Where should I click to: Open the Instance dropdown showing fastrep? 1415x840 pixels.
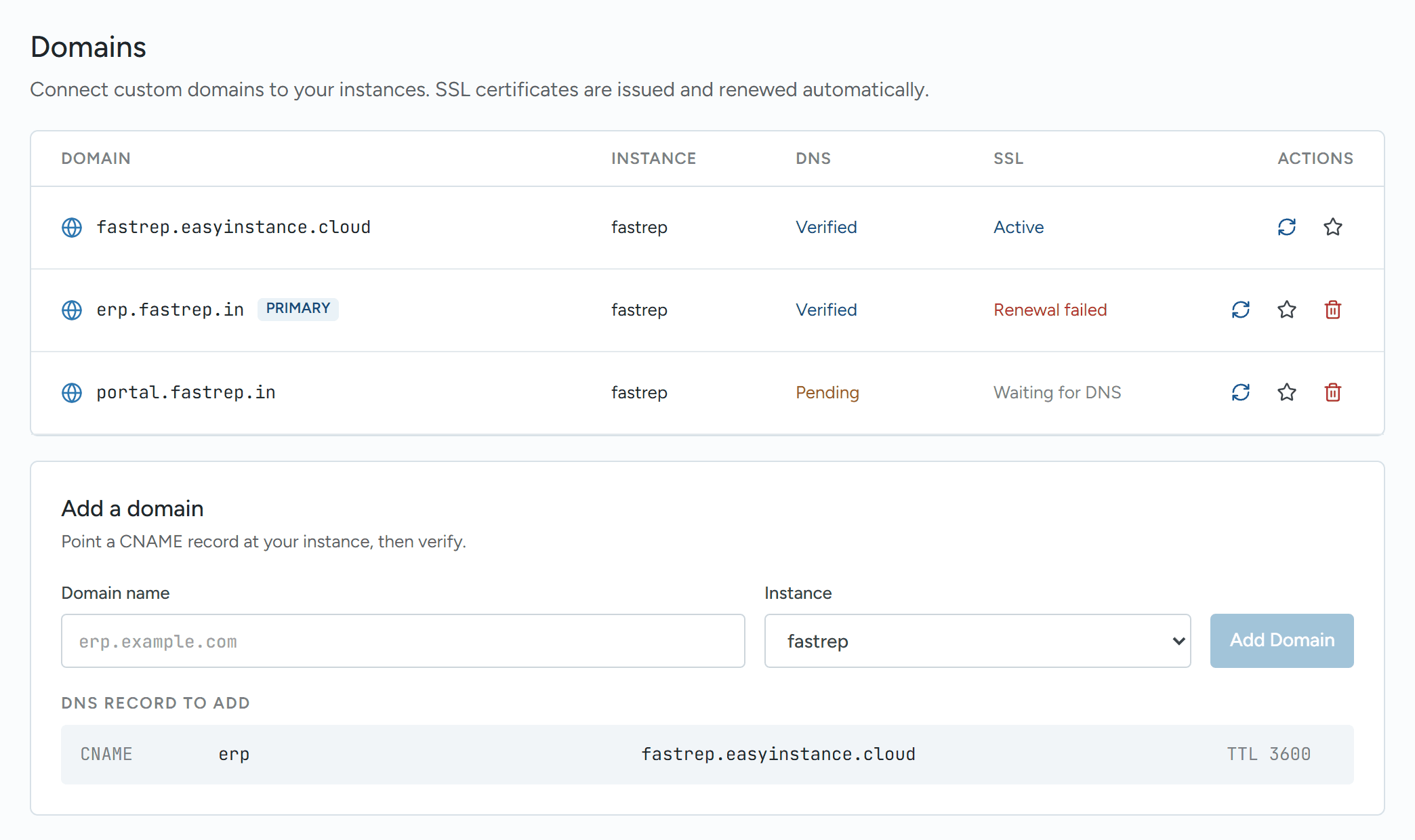click(977, 641)
